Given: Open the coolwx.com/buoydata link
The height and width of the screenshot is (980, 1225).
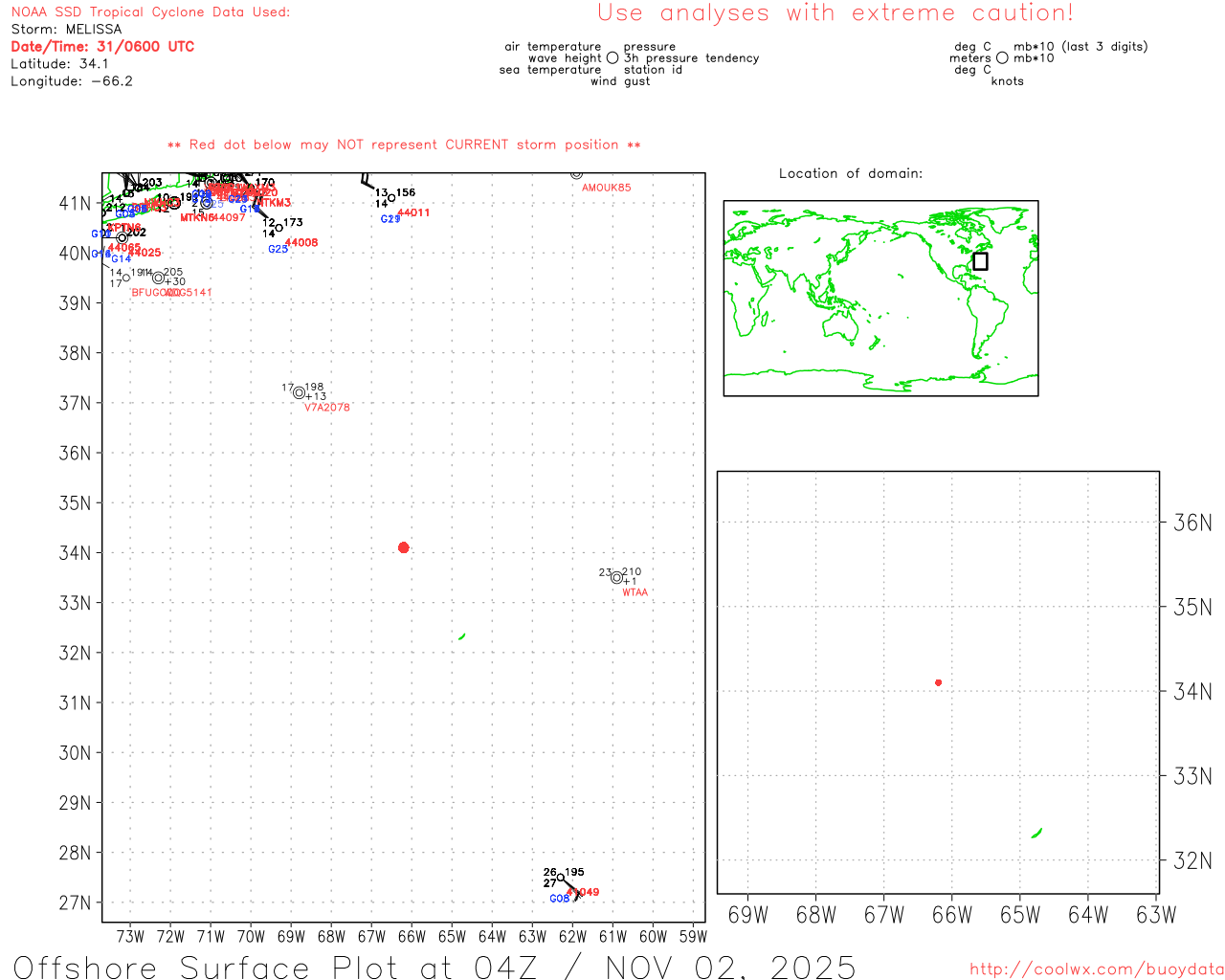Looking at the screenshot, I should coord(1096,969).
